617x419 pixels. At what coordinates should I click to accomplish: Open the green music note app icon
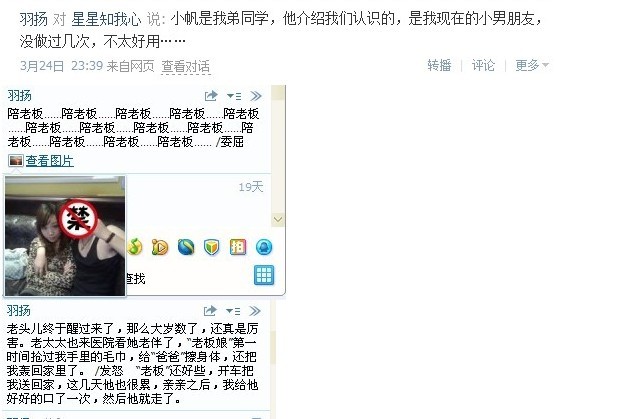tap(135, 247)
